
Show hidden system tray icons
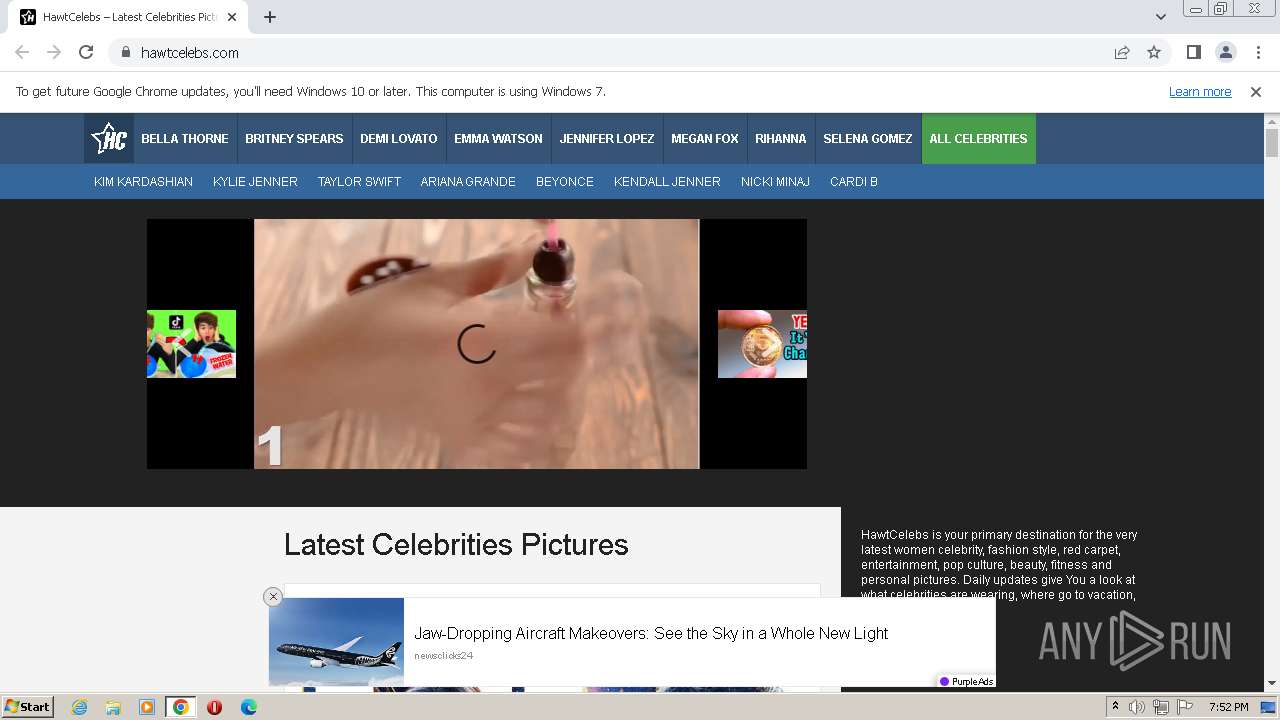1115,707
